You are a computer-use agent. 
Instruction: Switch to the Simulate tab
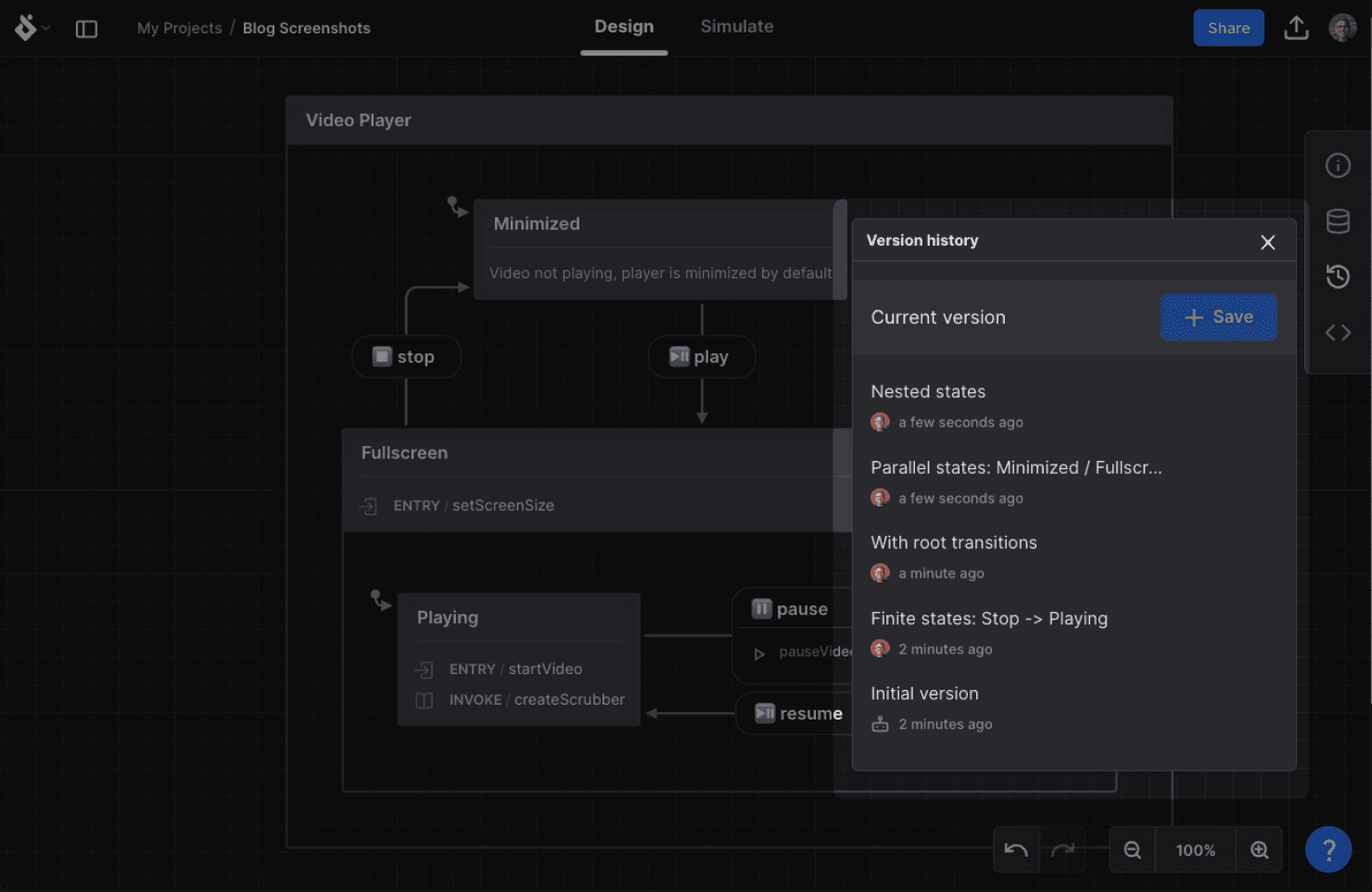pyautogui.click(x=737, y=26)
